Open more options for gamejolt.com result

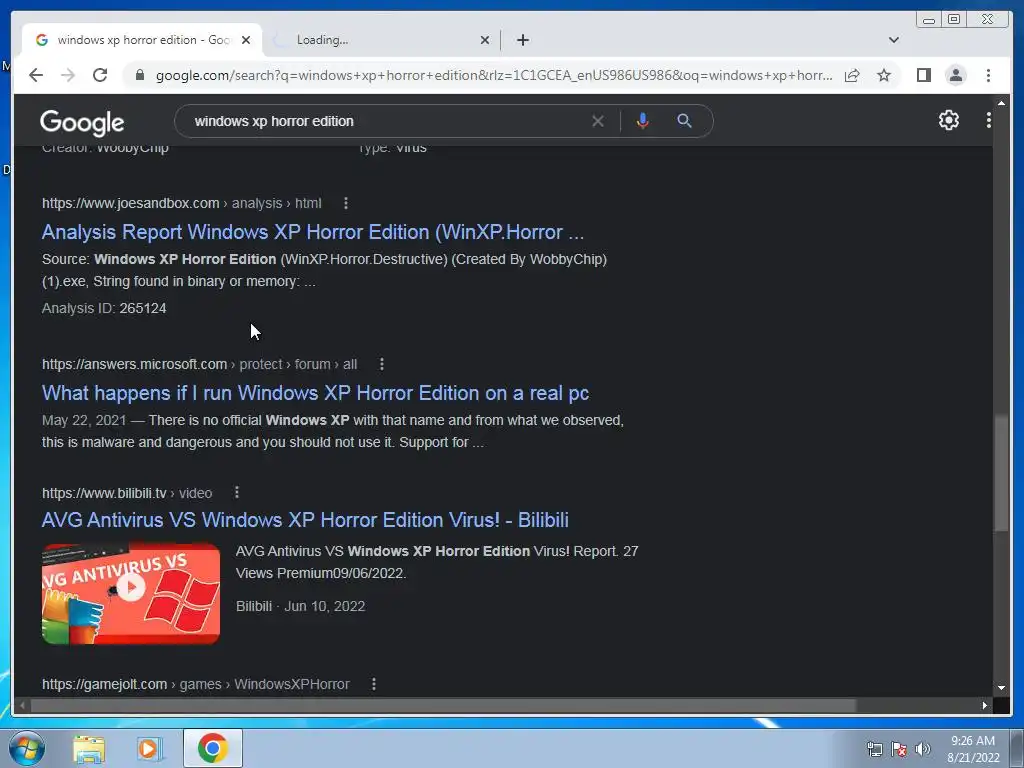click(x=373, y=684)
